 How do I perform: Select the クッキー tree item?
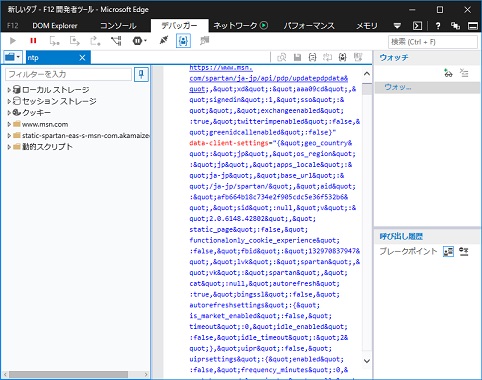click(x=32, y=113)
